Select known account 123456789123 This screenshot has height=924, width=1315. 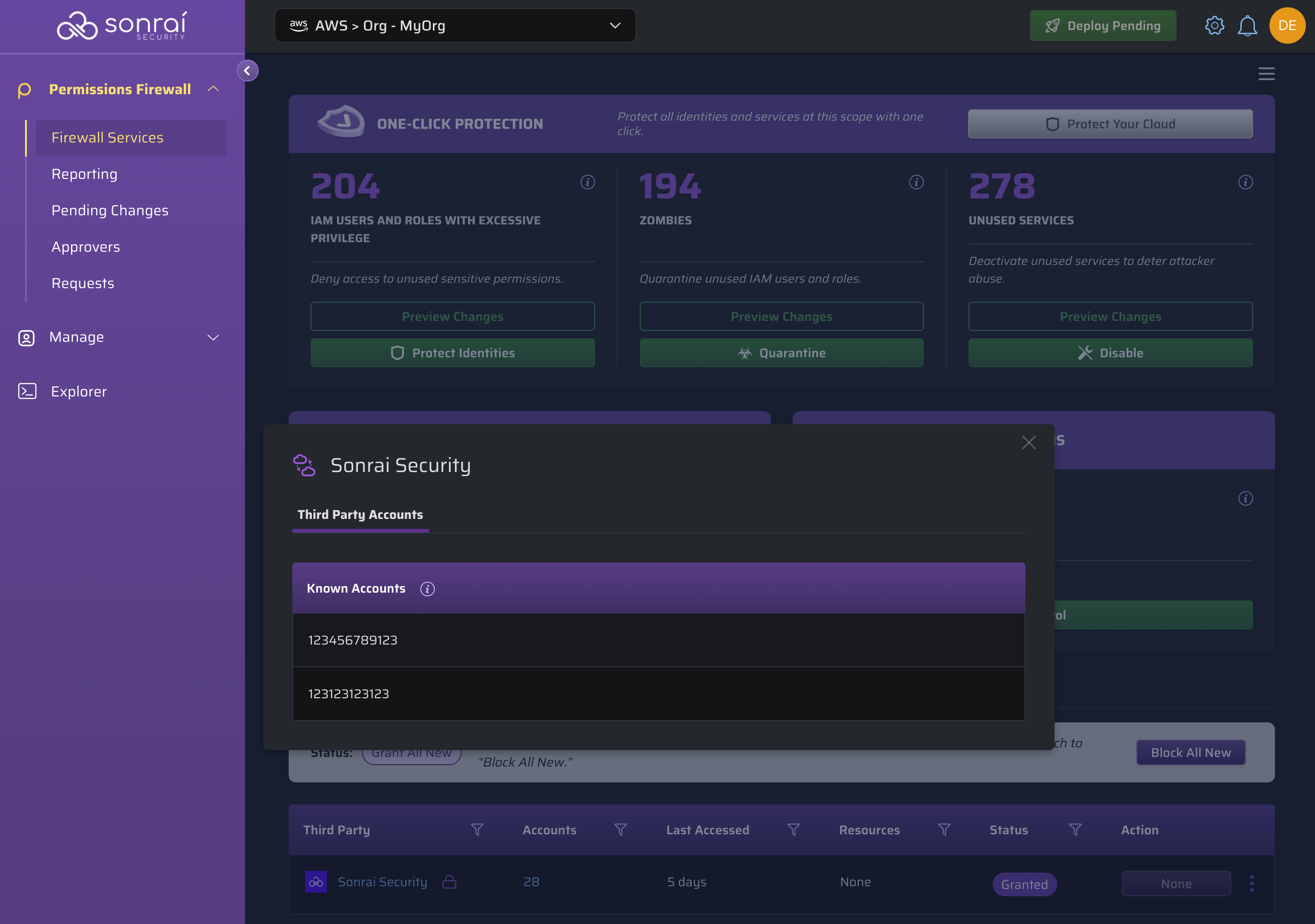point(658,640)
